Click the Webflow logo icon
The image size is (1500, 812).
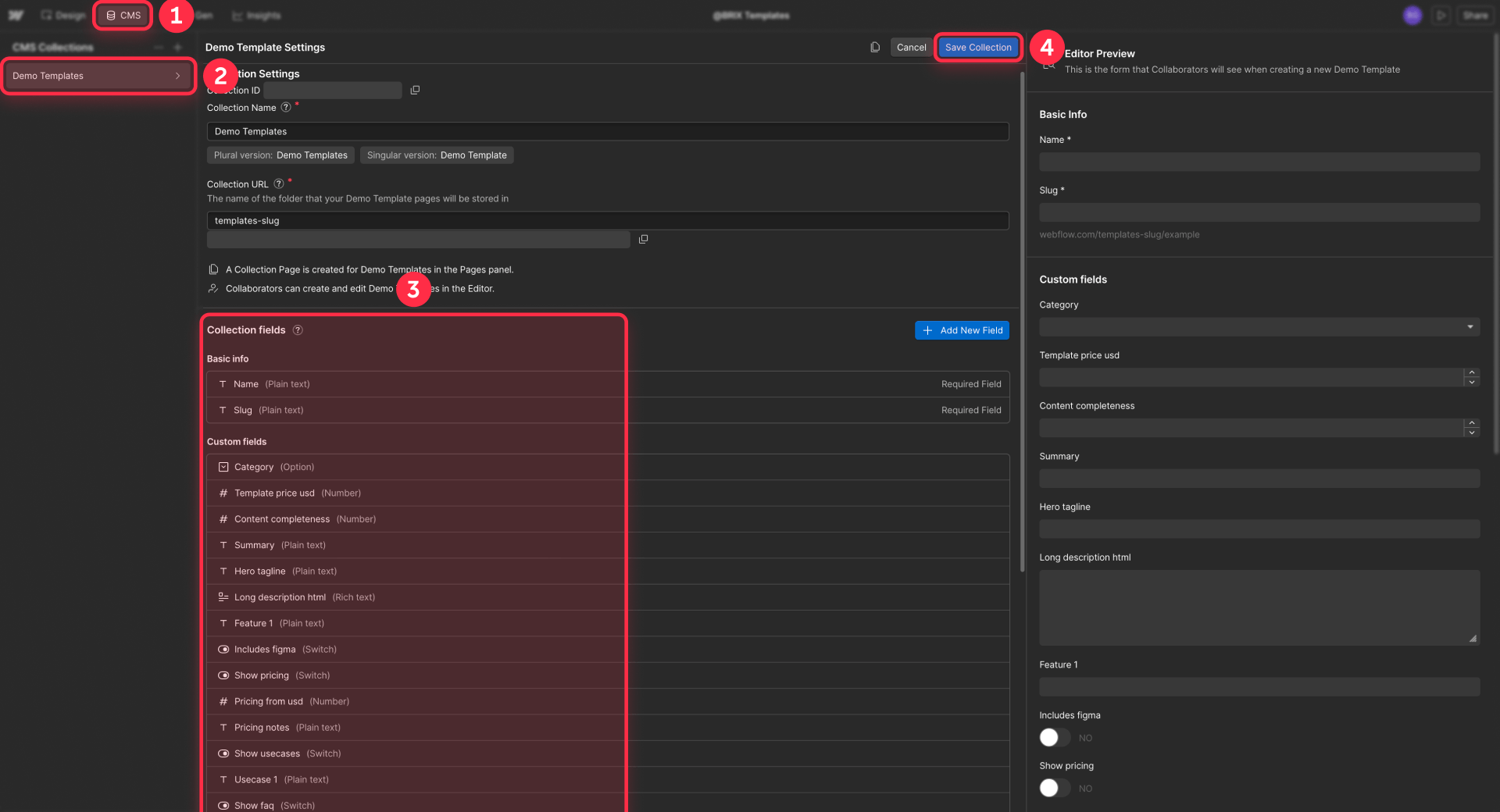click(x=16, y=15)
